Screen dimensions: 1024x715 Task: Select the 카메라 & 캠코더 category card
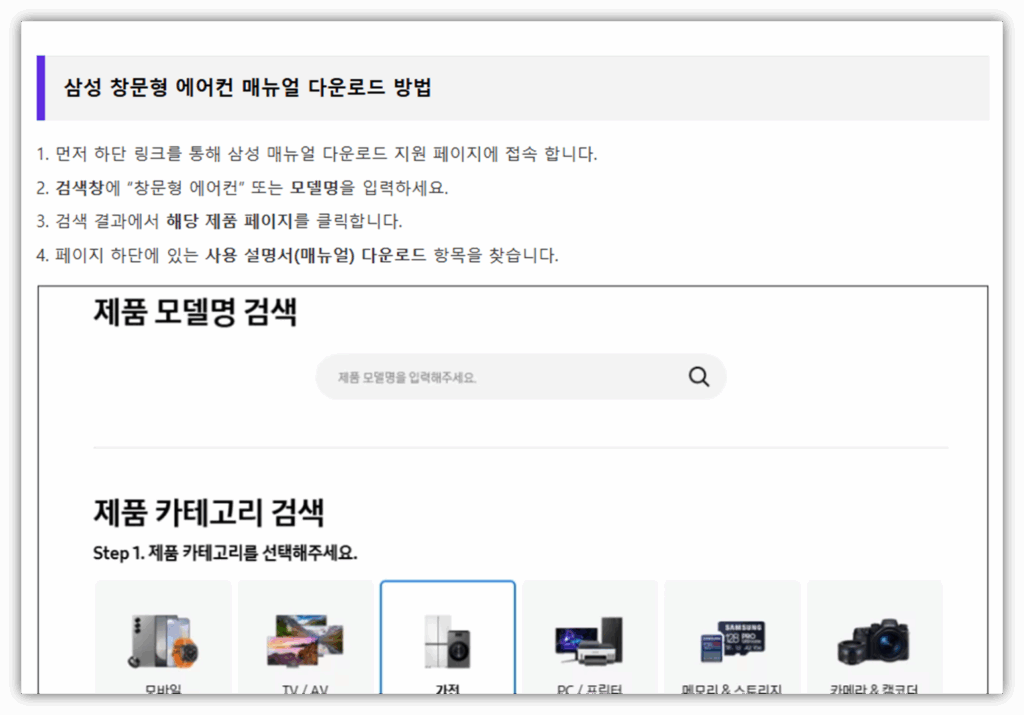tap(874, 637)
